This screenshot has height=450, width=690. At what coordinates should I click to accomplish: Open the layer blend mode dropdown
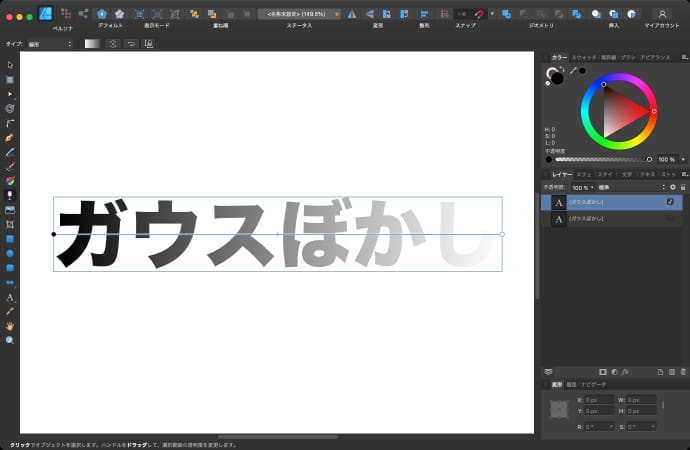click(630, 187)
